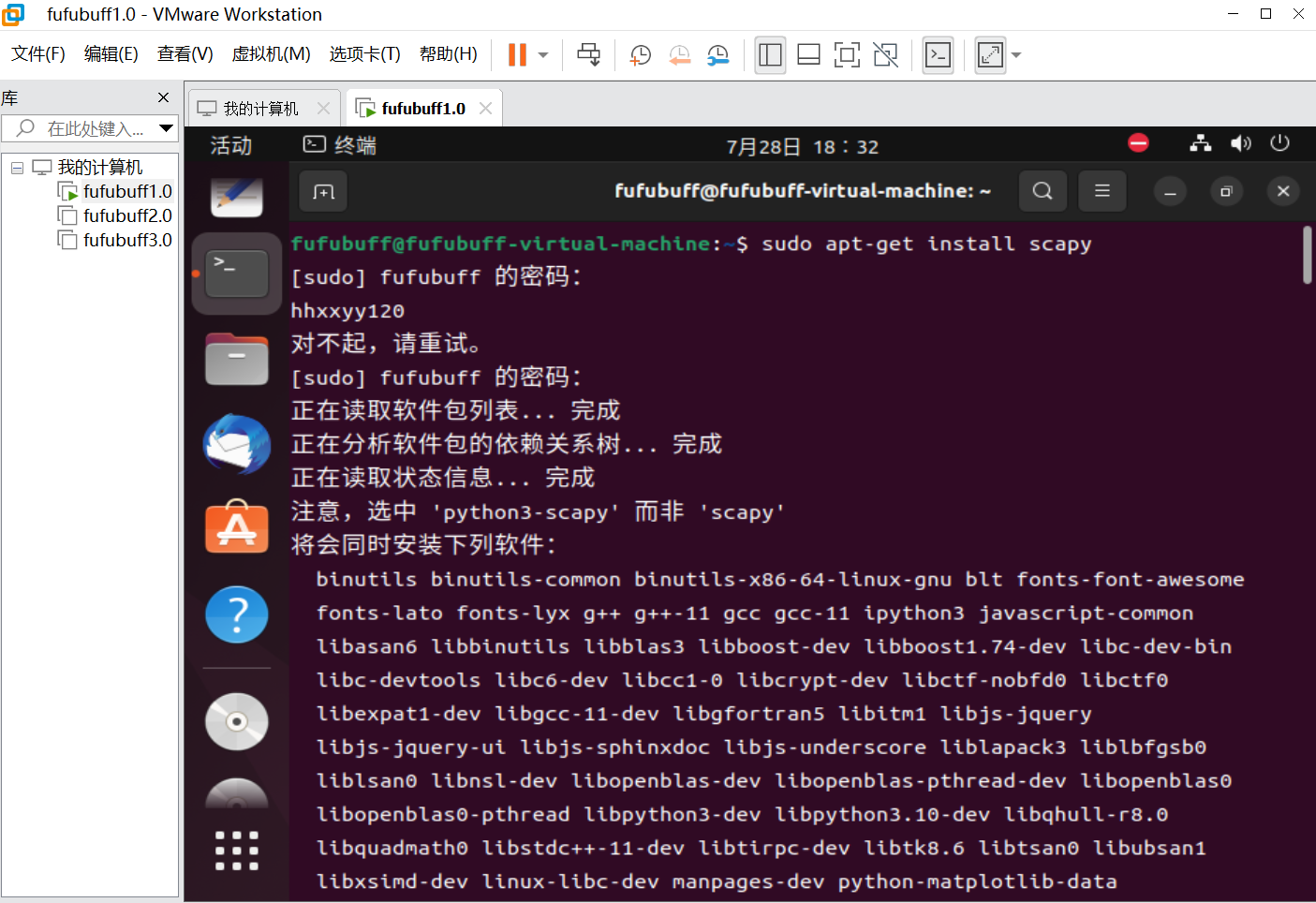Open the snapshot manager
This screenshot has width=1316, height=903.
click(x=717, y=55)
